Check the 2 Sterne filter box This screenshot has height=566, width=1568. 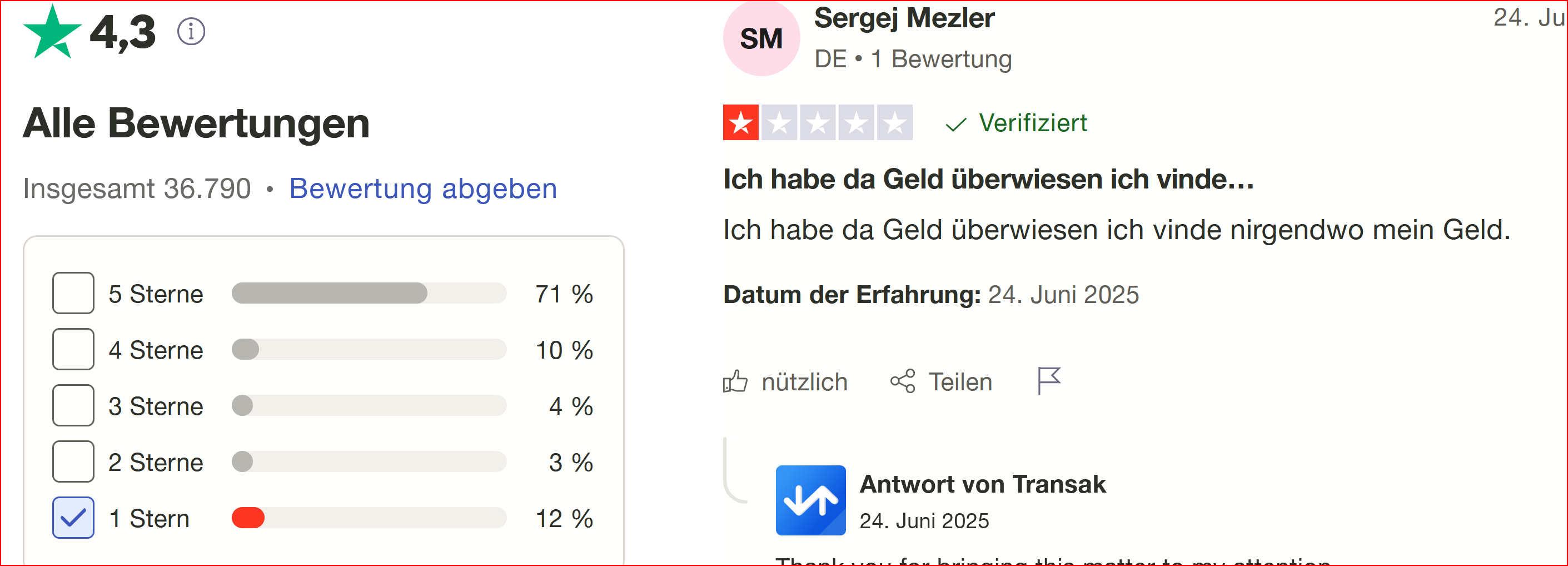pos(73,462)
